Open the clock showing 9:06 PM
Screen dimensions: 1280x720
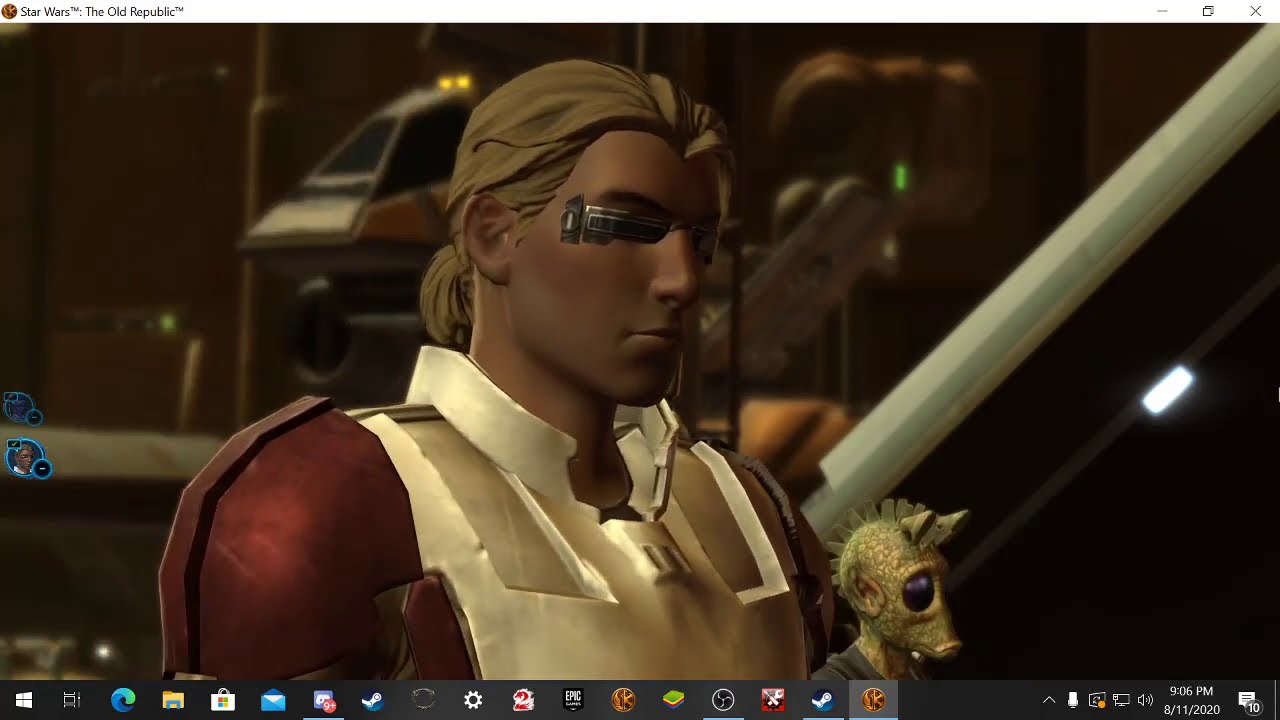[x=1191, y=700]
